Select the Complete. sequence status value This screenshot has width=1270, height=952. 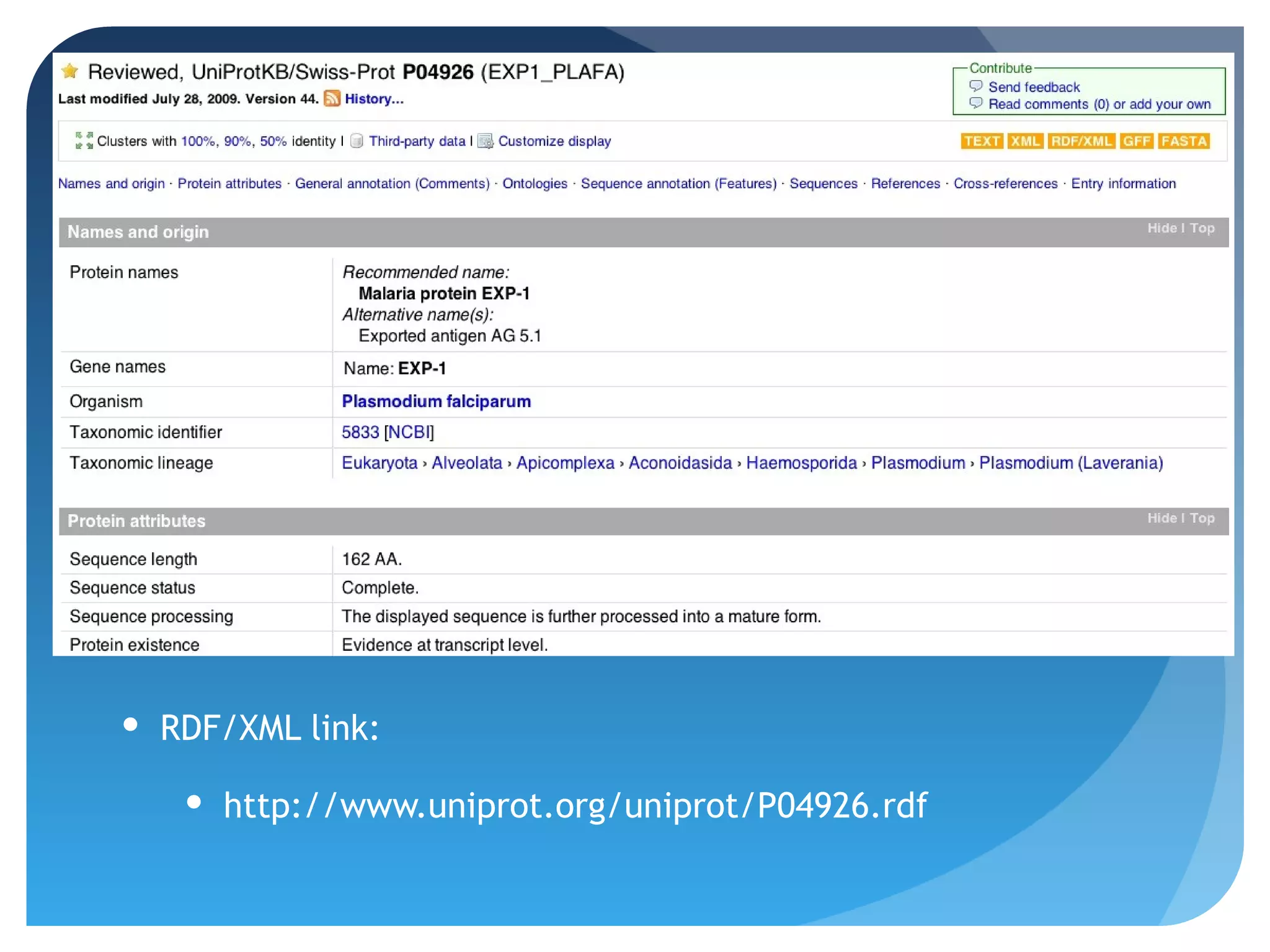coord(380,588)
